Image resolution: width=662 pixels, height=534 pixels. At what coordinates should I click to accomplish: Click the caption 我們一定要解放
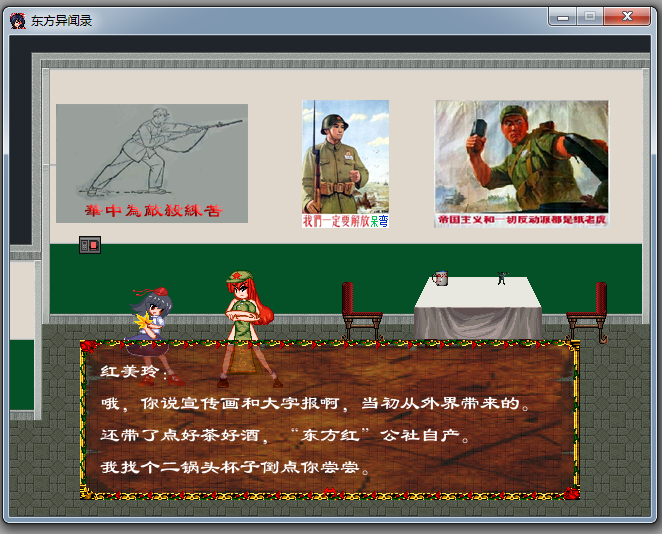coord(336,221)
